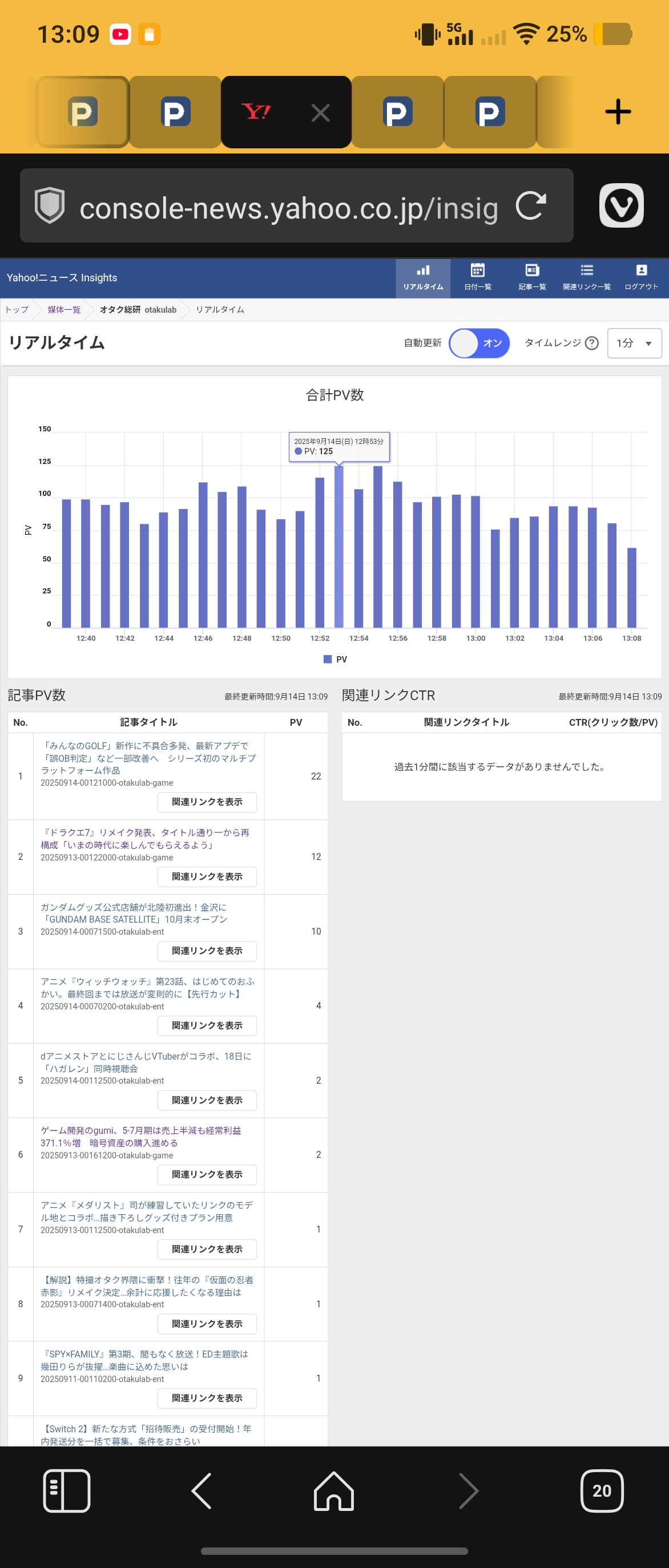Click the CTR(クリック数/PV) column header
Image resolution: width=669 pixels, height=1568 pixels.
613,722
